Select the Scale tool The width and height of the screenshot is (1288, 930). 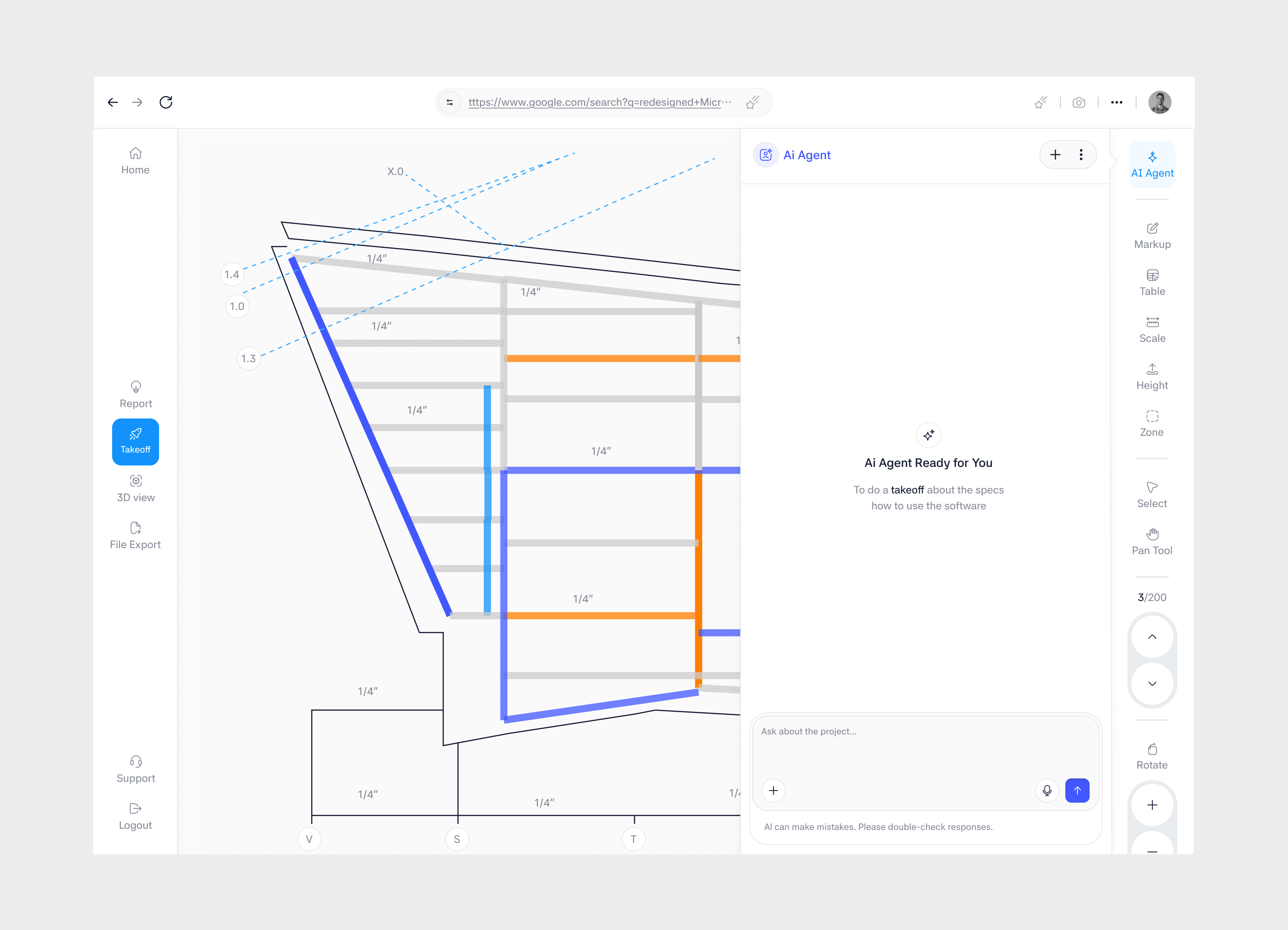point(1152,330)
